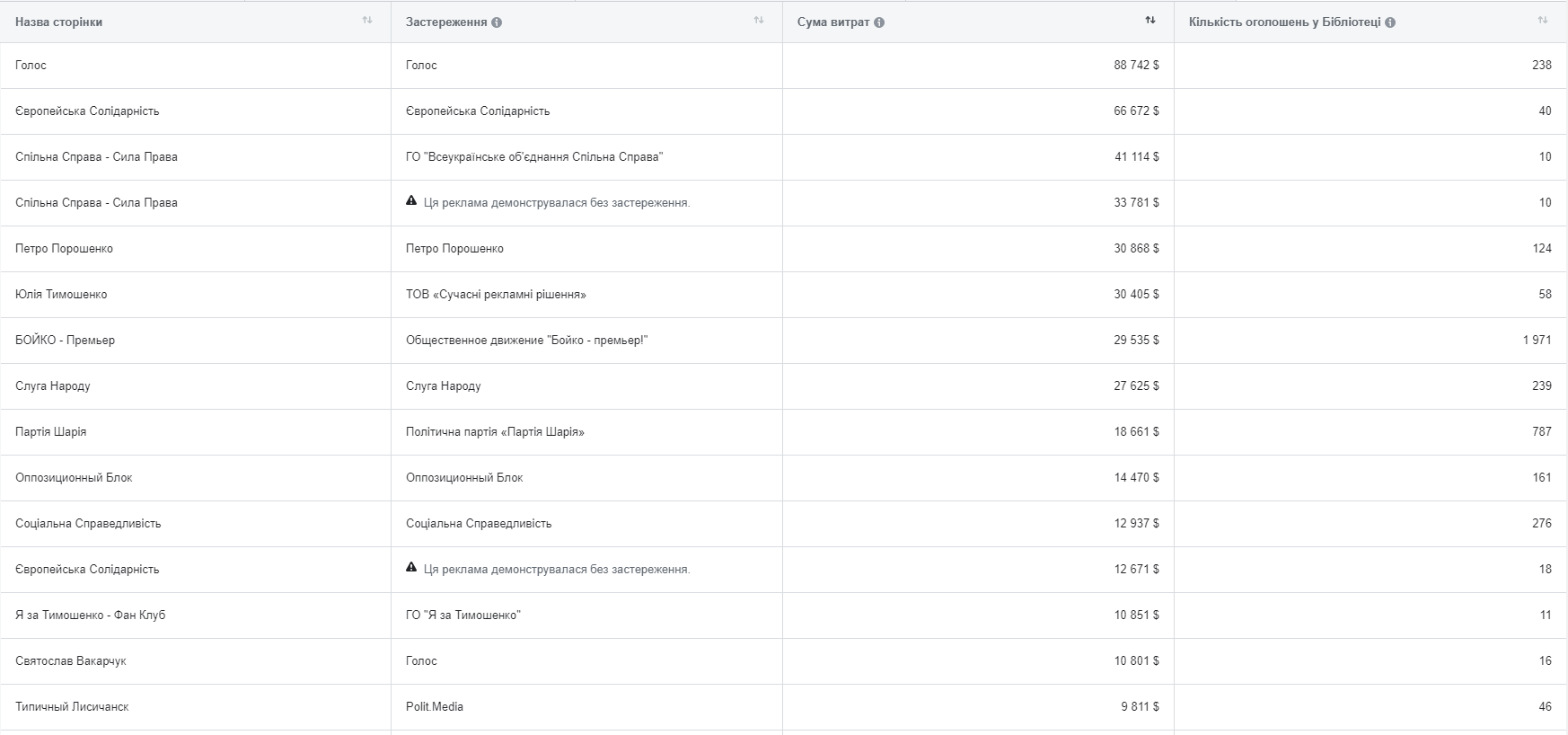Open the Петро Порошенко page name

click(64, 249)
